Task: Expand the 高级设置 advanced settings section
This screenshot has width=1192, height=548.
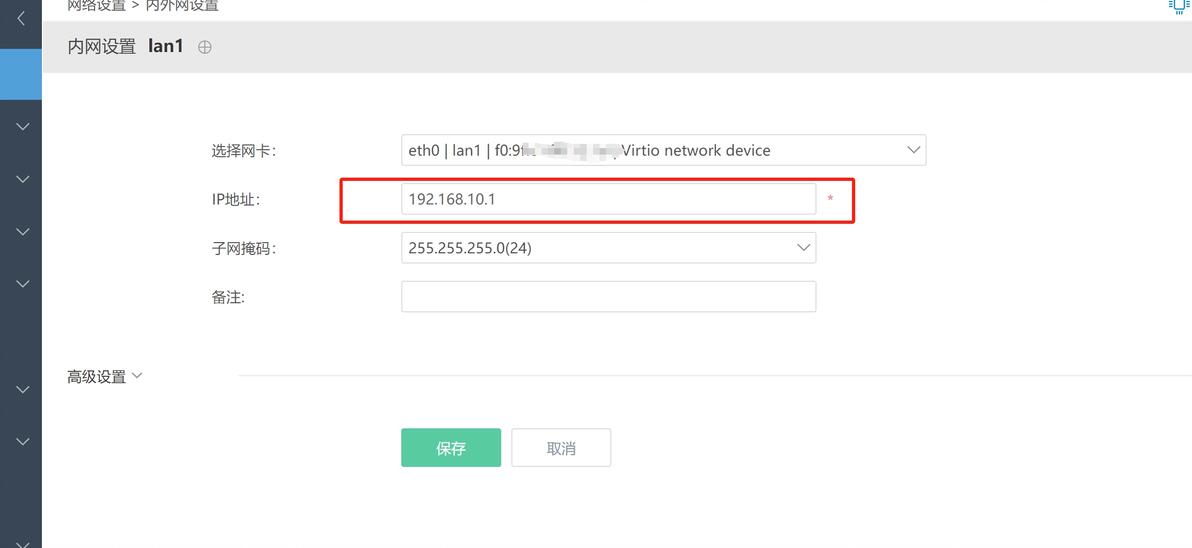Action: click(105, 377)
